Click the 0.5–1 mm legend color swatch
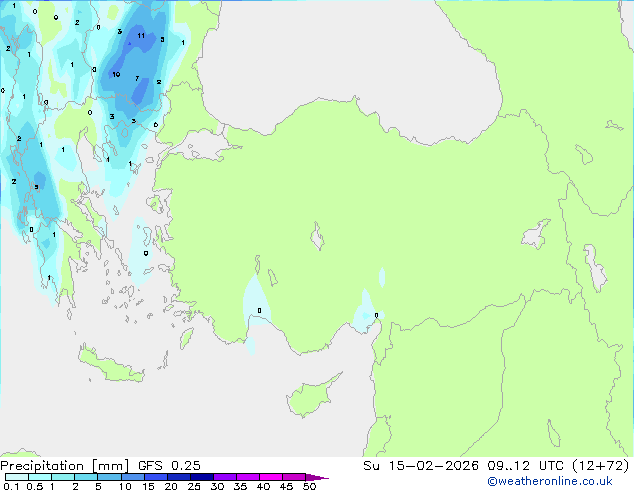Screen dimensions: 634x490 (x=40, y=477)
